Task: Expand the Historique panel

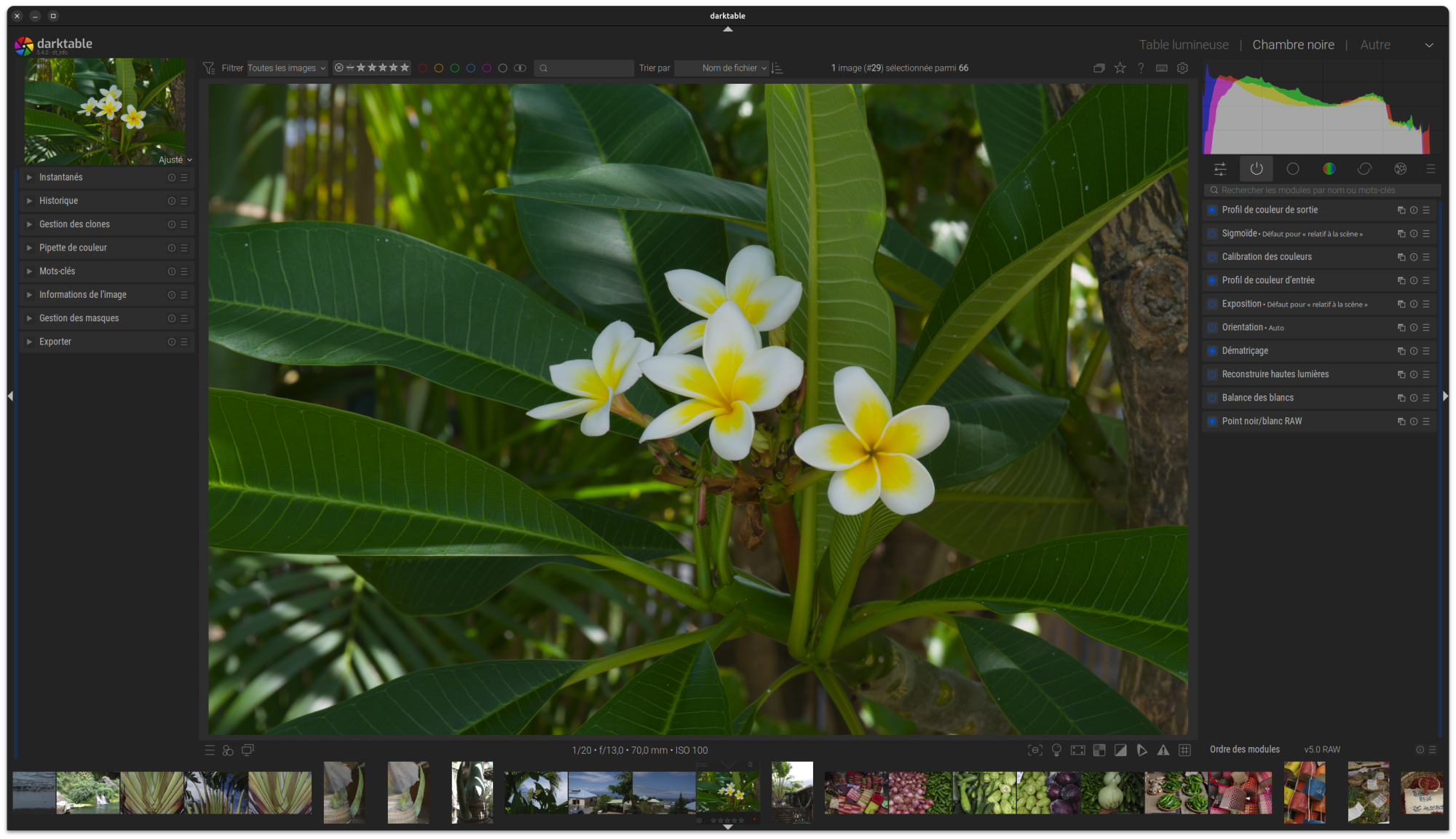Action: (x=58, y=201)
